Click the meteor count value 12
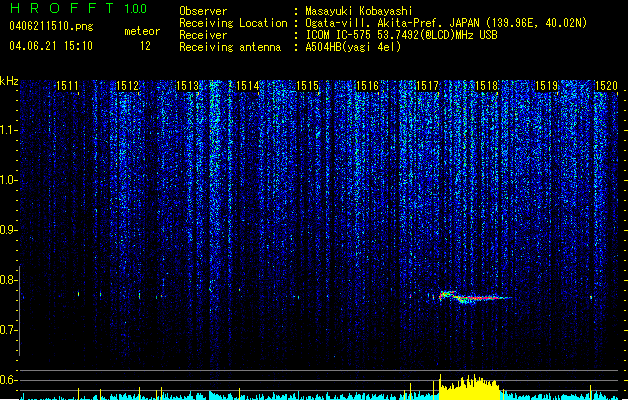This screenshot has width=629, height=400. (145, 46)
